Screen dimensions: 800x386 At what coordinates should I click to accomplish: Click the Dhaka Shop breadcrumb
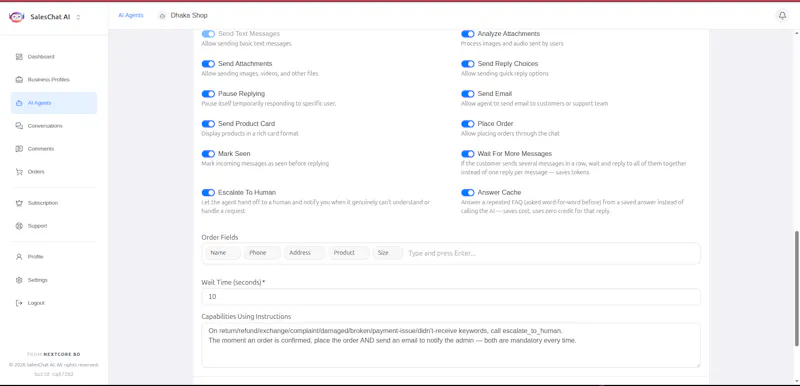point(189,16)
